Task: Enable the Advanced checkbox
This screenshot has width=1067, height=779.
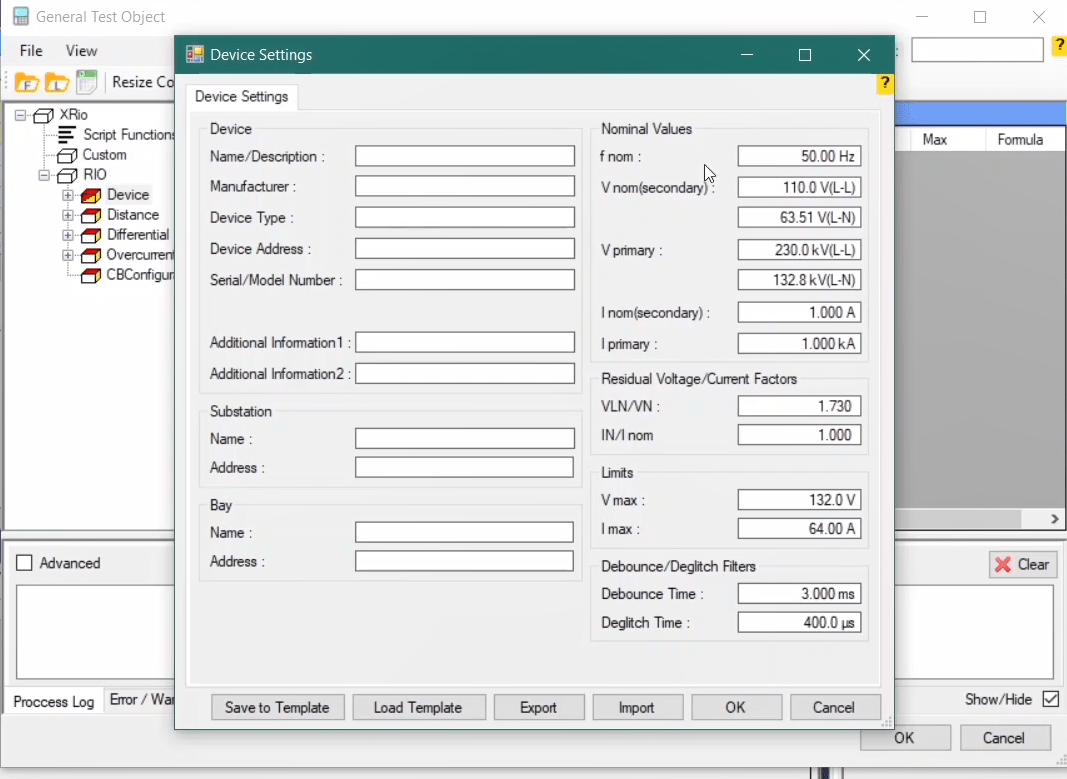Action: tap(25, 563)
